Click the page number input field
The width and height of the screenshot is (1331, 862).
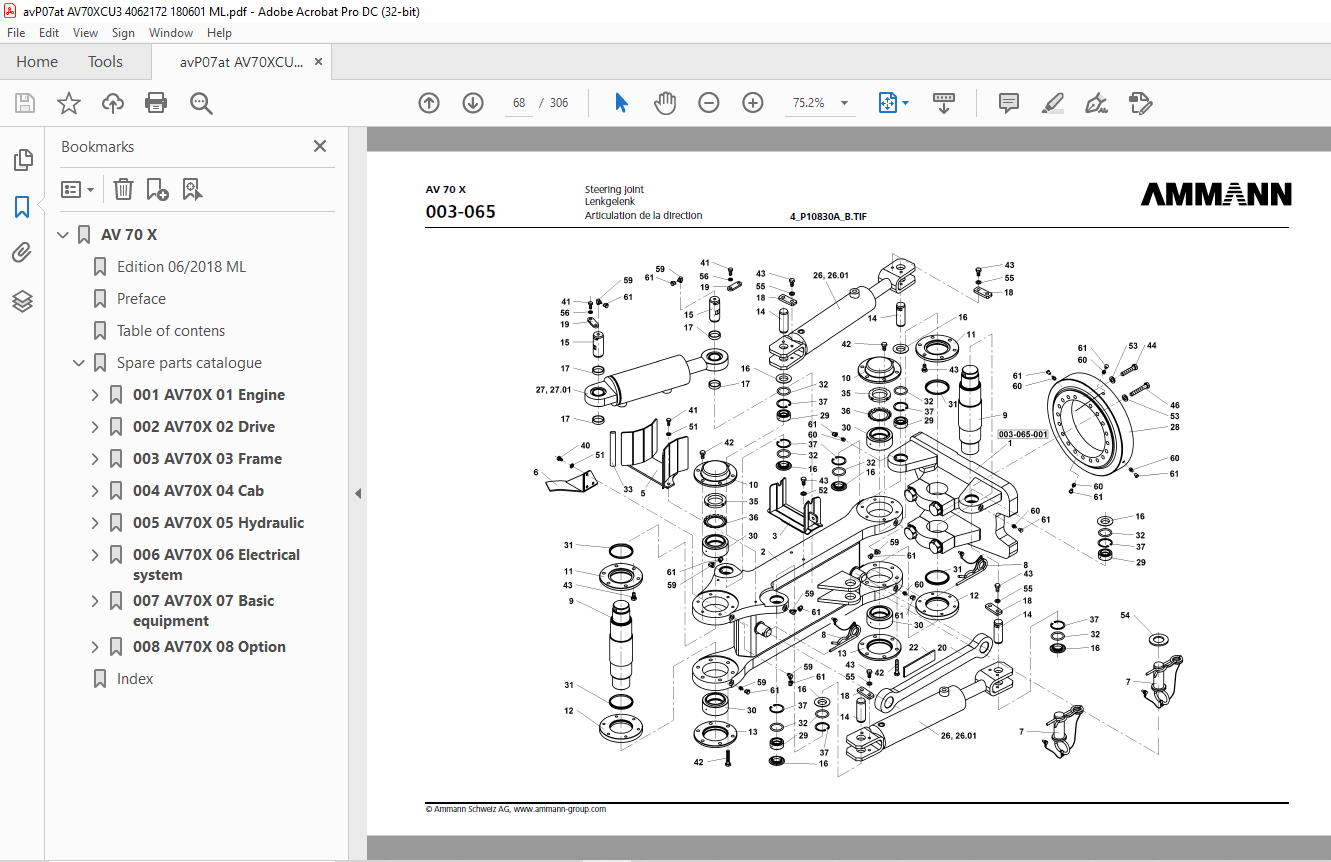pyautogui.click(x=519, y=103)
